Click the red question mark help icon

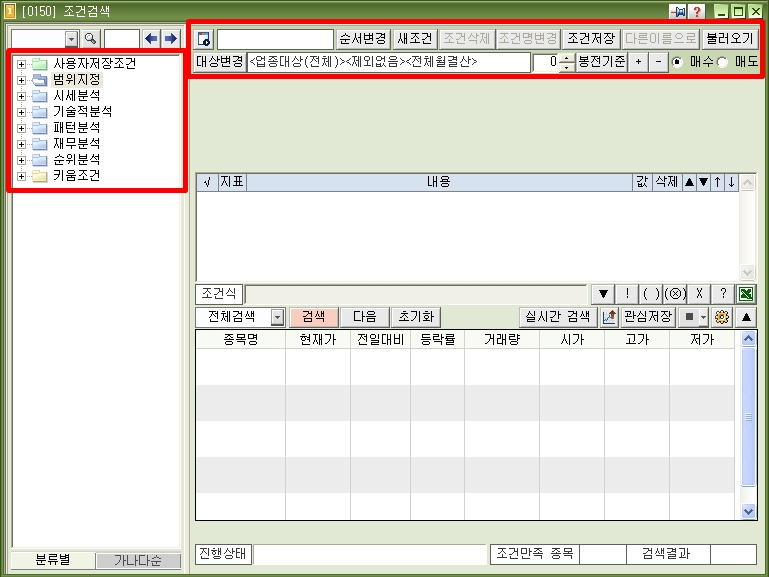pos(697,11)
